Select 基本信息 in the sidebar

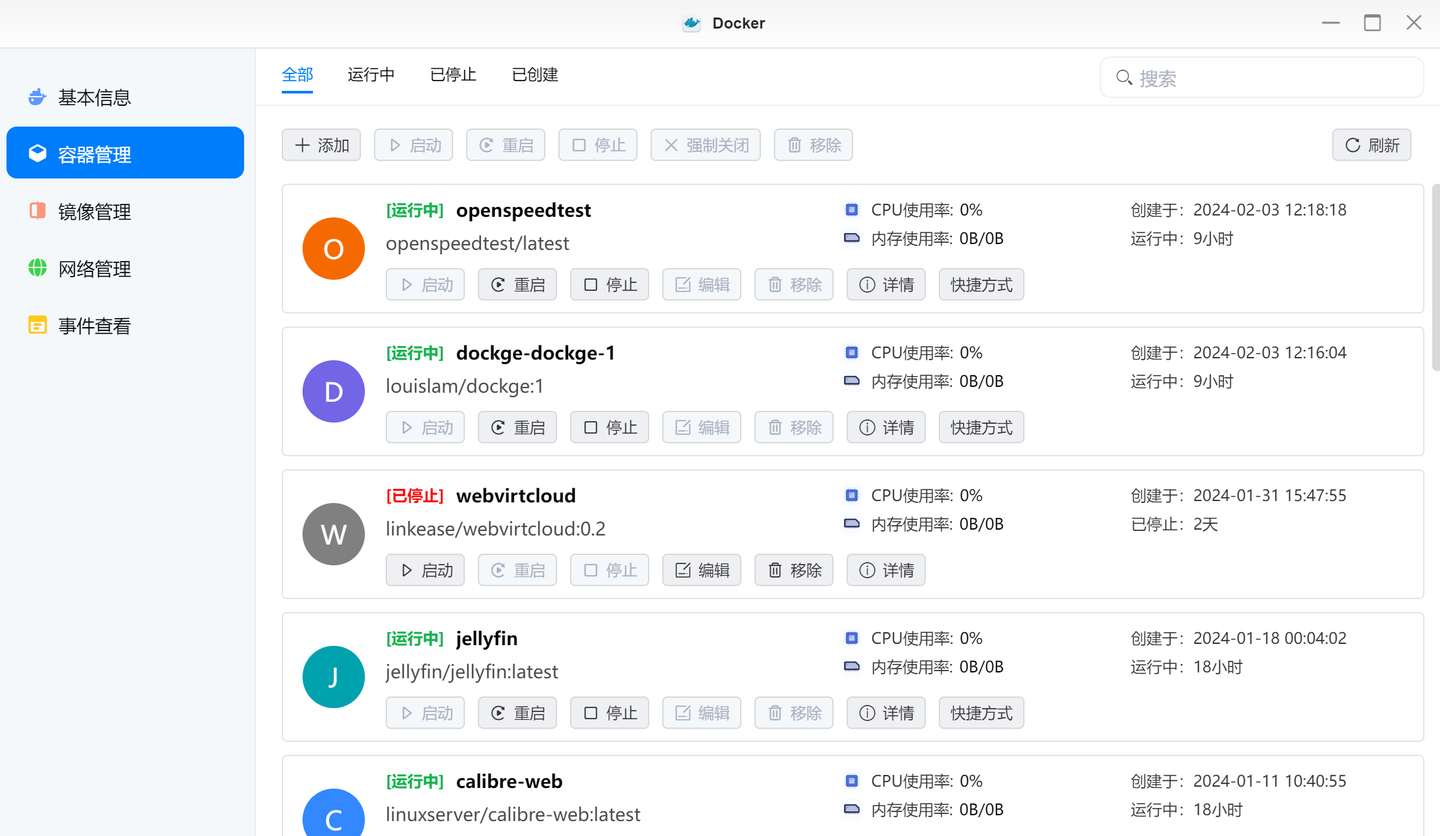[x=99, y=97]
